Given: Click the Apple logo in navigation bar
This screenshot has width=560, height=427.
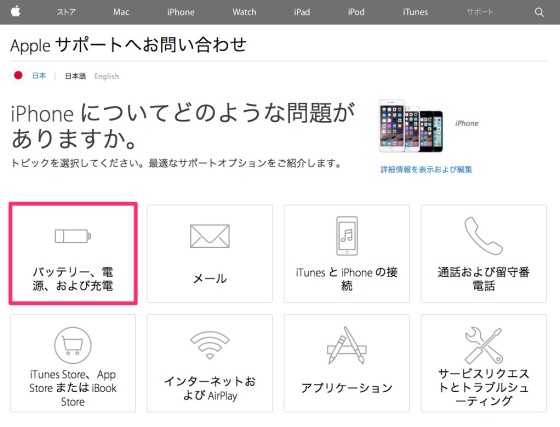Looking at the screenshot, I should 15,11.
